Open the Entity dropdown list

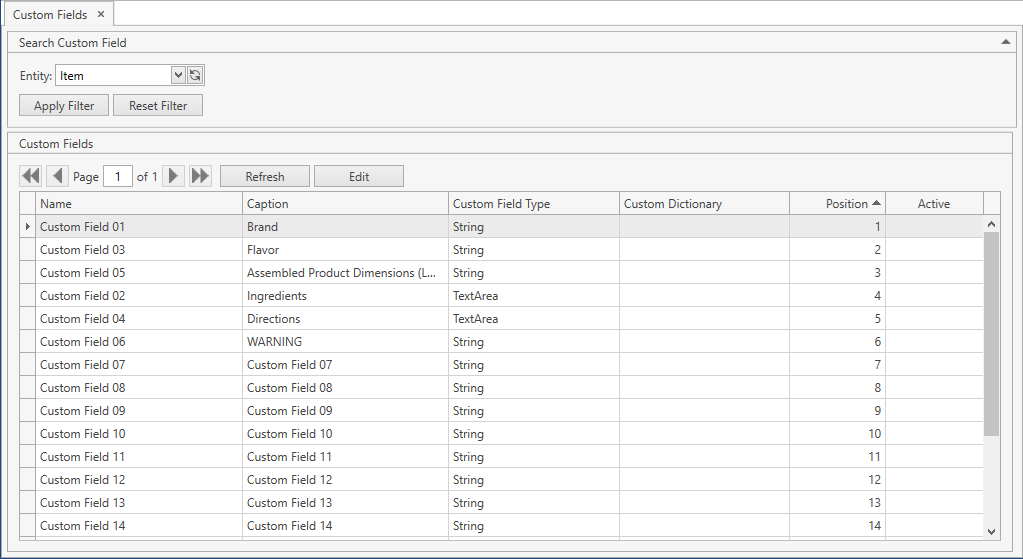[178, 75]
